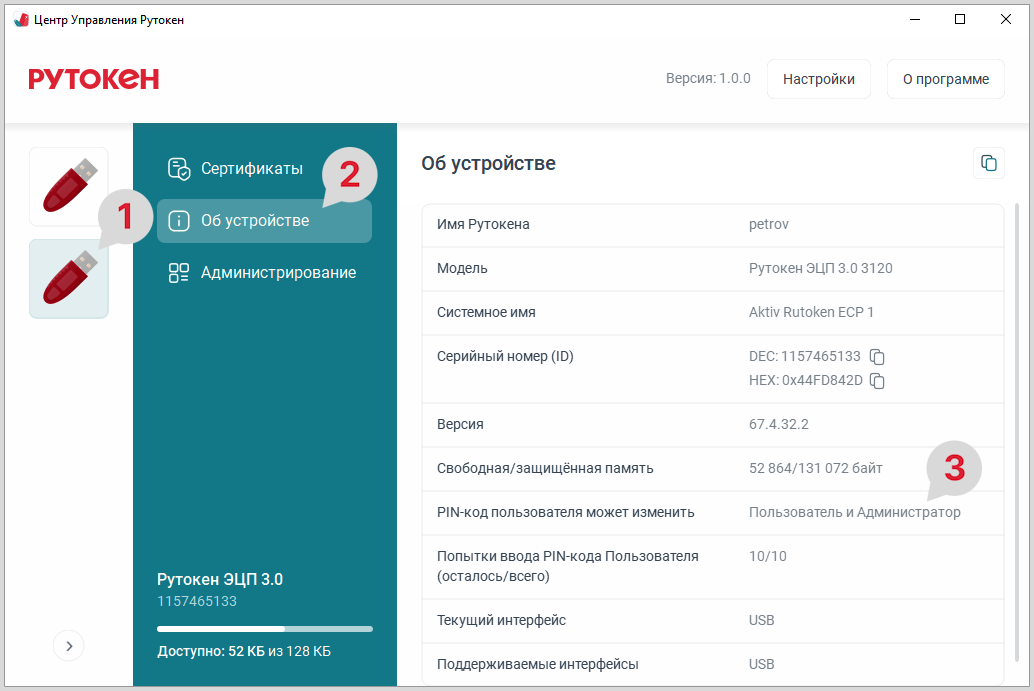Open the Об устройстве section
1034x691 pixels.
pos(255,221)
